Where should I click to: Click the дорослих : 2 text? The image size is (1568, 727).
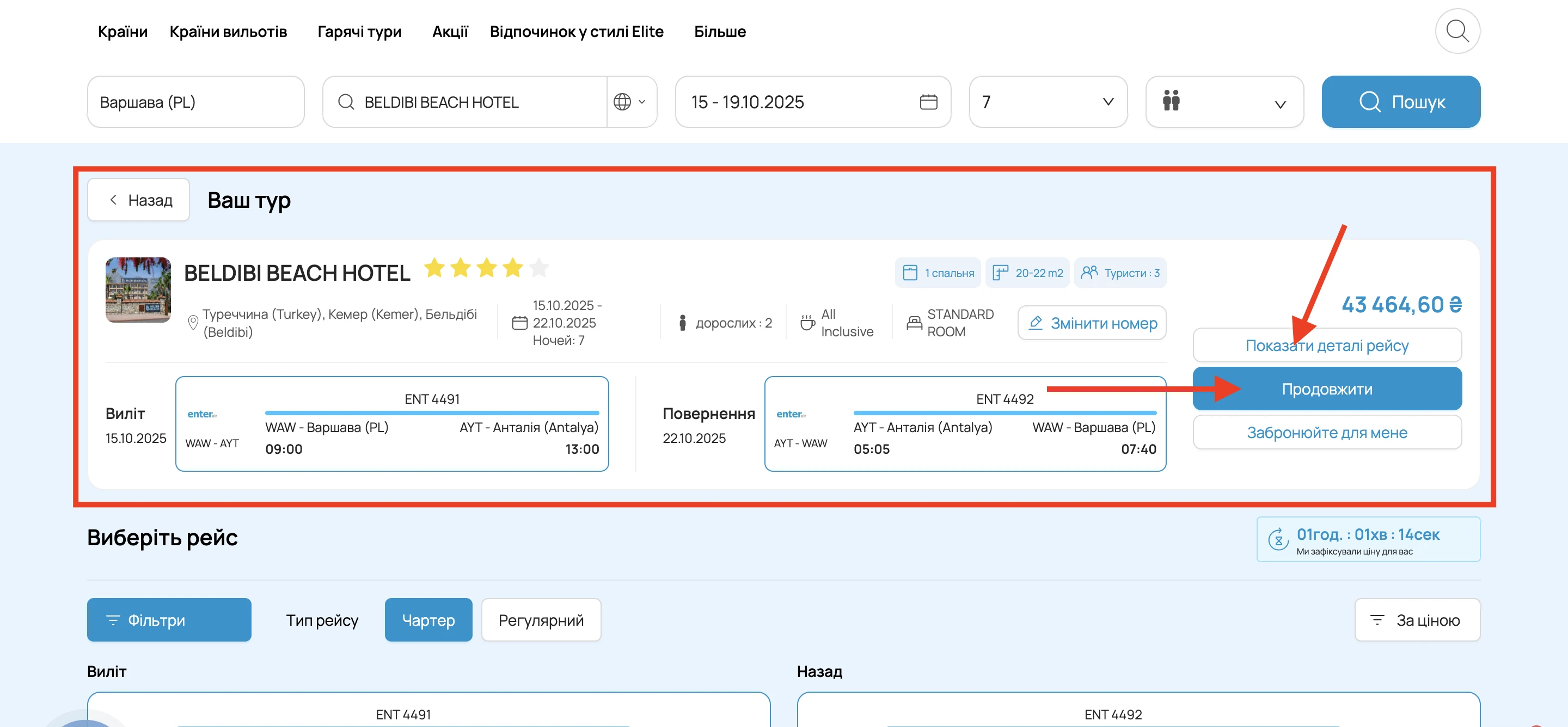733,323
